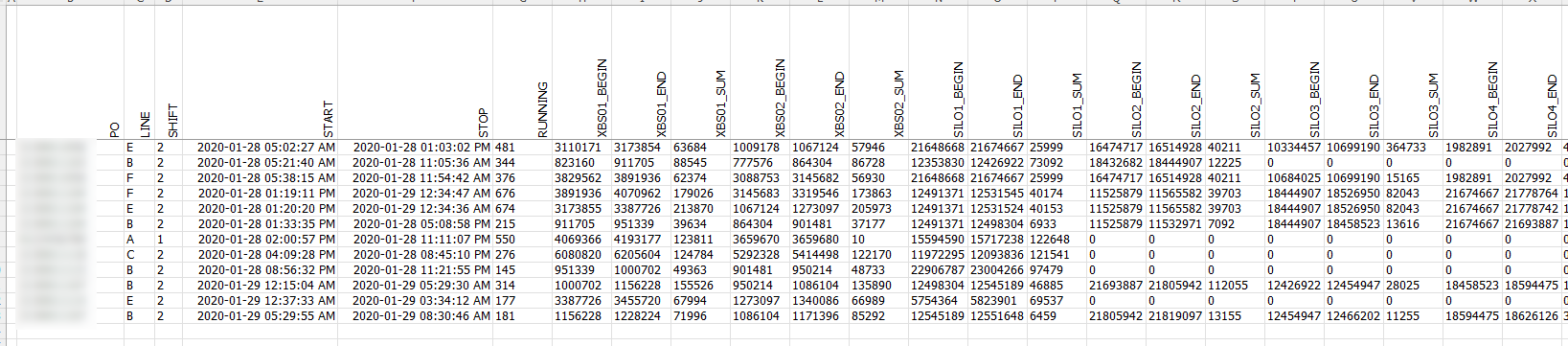The width and height of the screenshot is (1568, 346).
Task: Click the SILO3_END header cell
Action: [1354, 73]
